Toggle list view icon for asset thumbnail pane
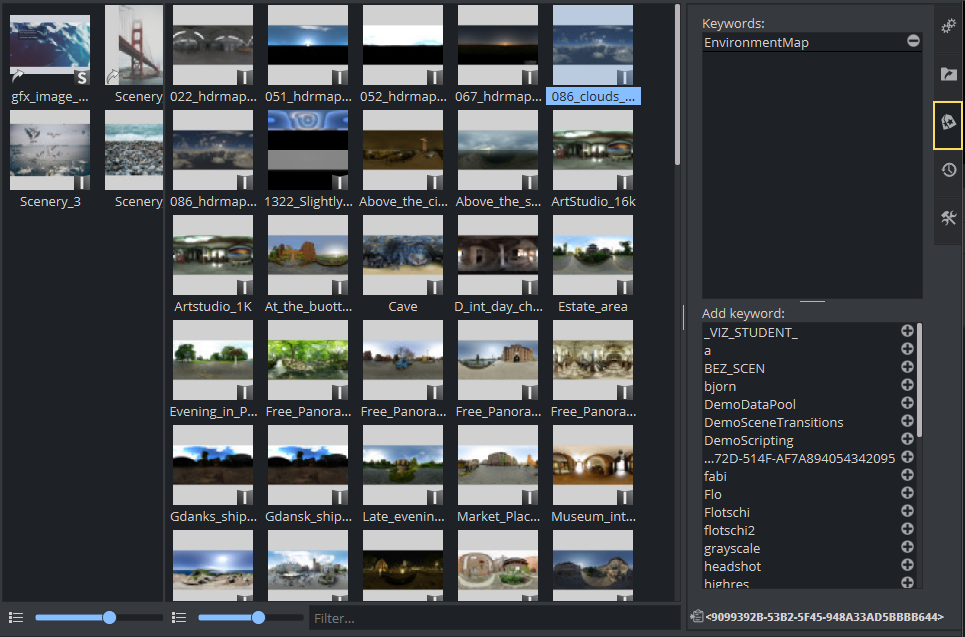This screenshot has width=965, height=637. coord(179,618)
